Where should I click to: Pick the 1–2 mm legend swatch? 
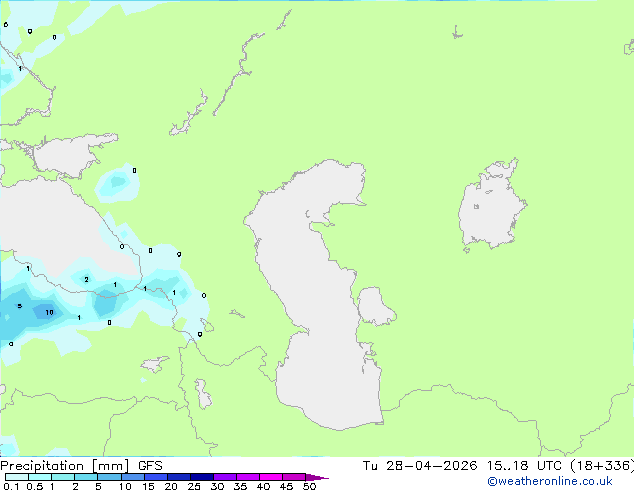[x=63, y=477]
